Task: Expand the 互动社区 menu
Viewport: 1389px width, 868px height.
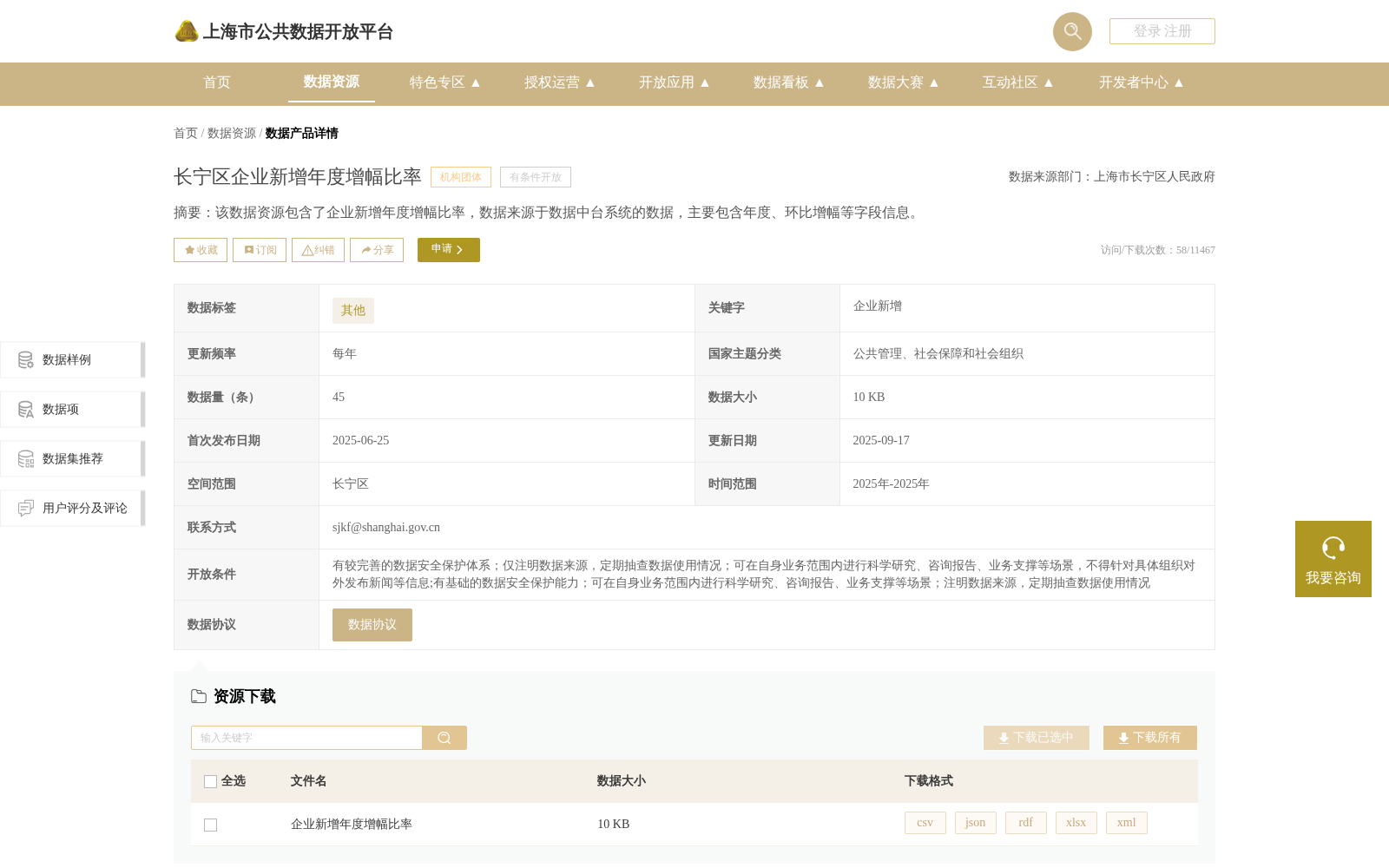Action: click(x=1018, y=82)
